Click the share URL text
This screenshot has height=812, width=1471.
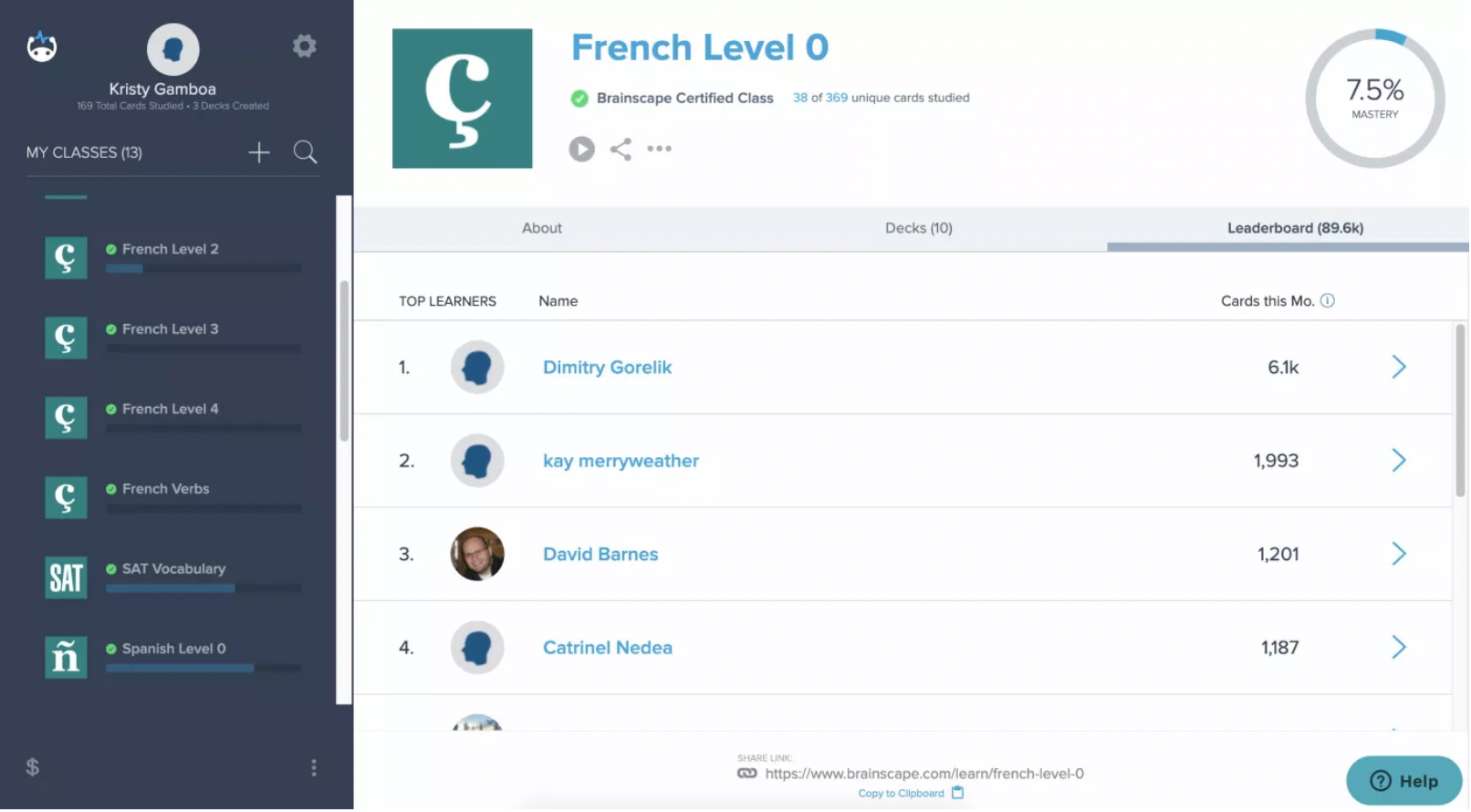pyautogui.click(x=924, y=775)
